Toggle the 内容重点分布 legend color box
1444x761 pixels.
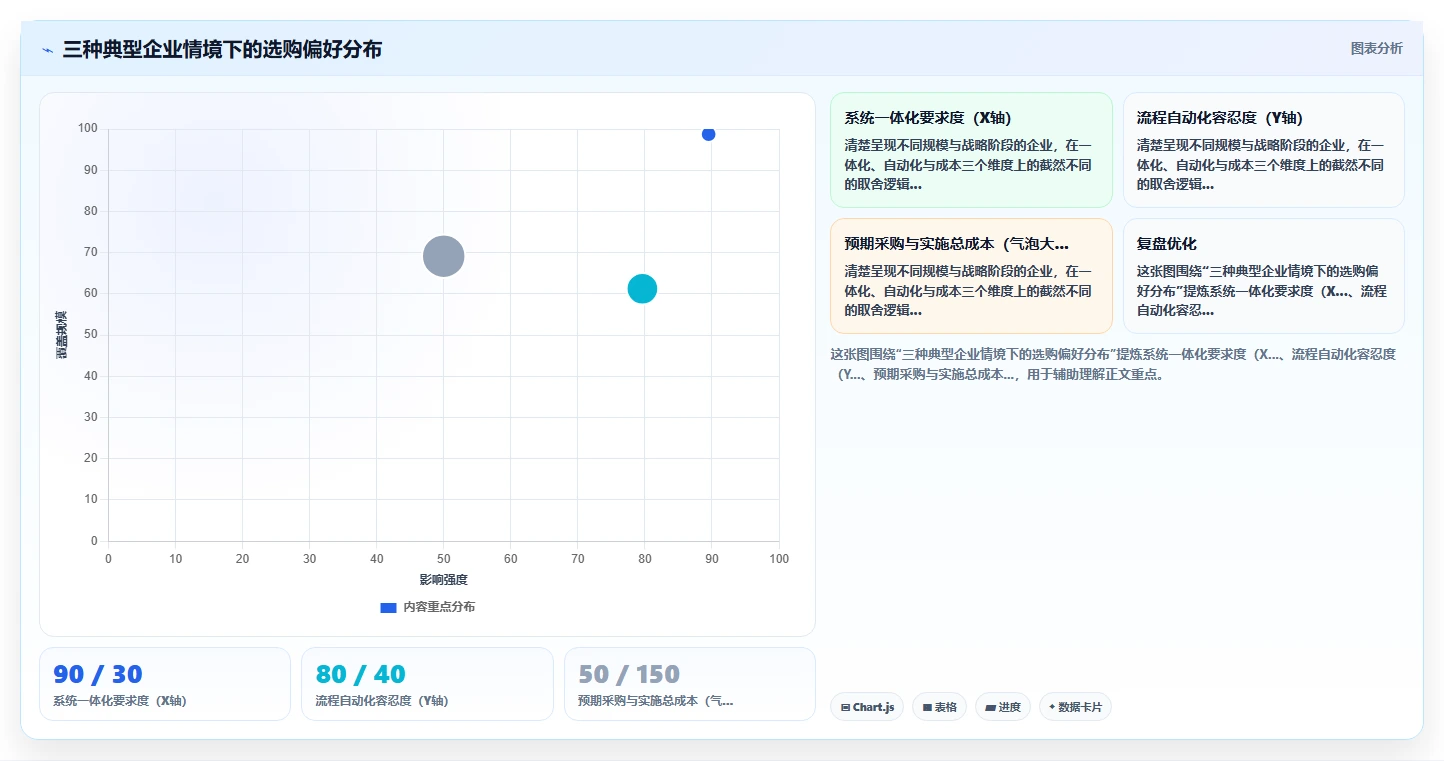click(388, 607)
